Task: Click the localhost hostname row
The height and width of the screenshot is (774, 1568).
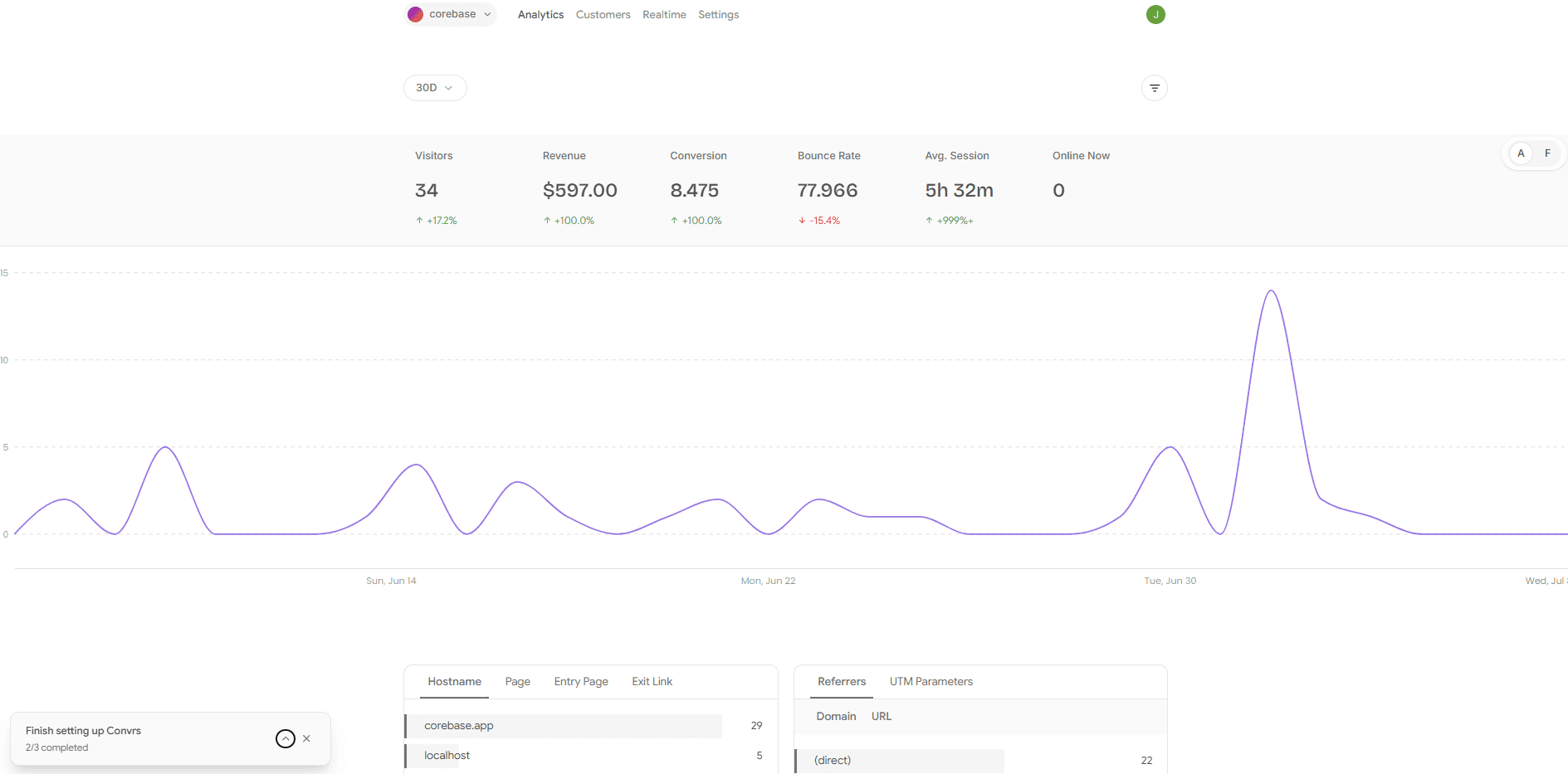Action: pos(590,756)
